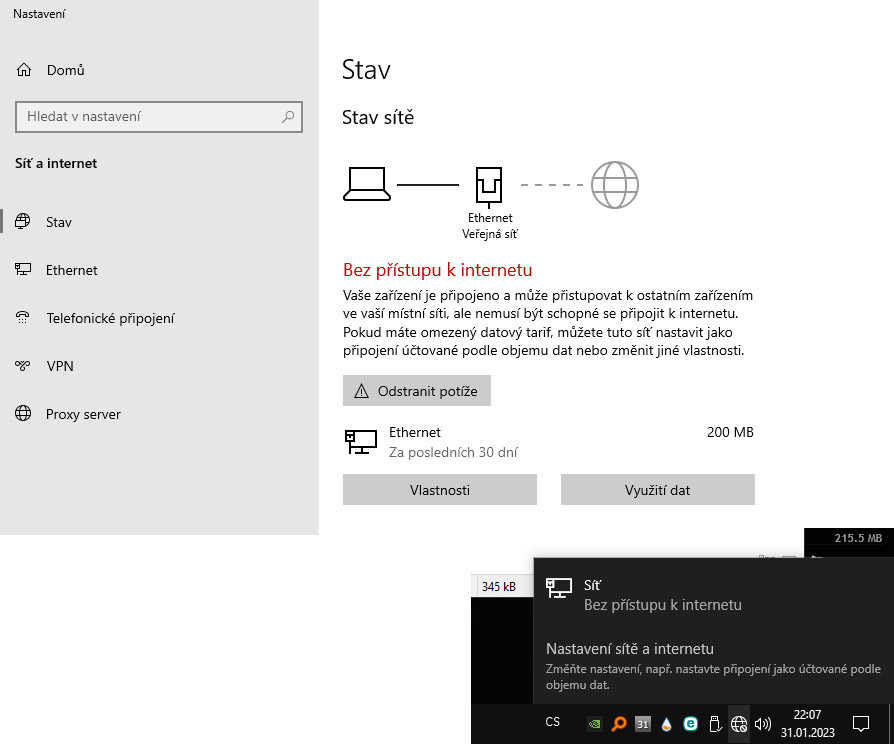The width and height of the screenshot is (894, 744).
Task: Open the Ethernet settings page in sidebar
Action: [71, 270]
